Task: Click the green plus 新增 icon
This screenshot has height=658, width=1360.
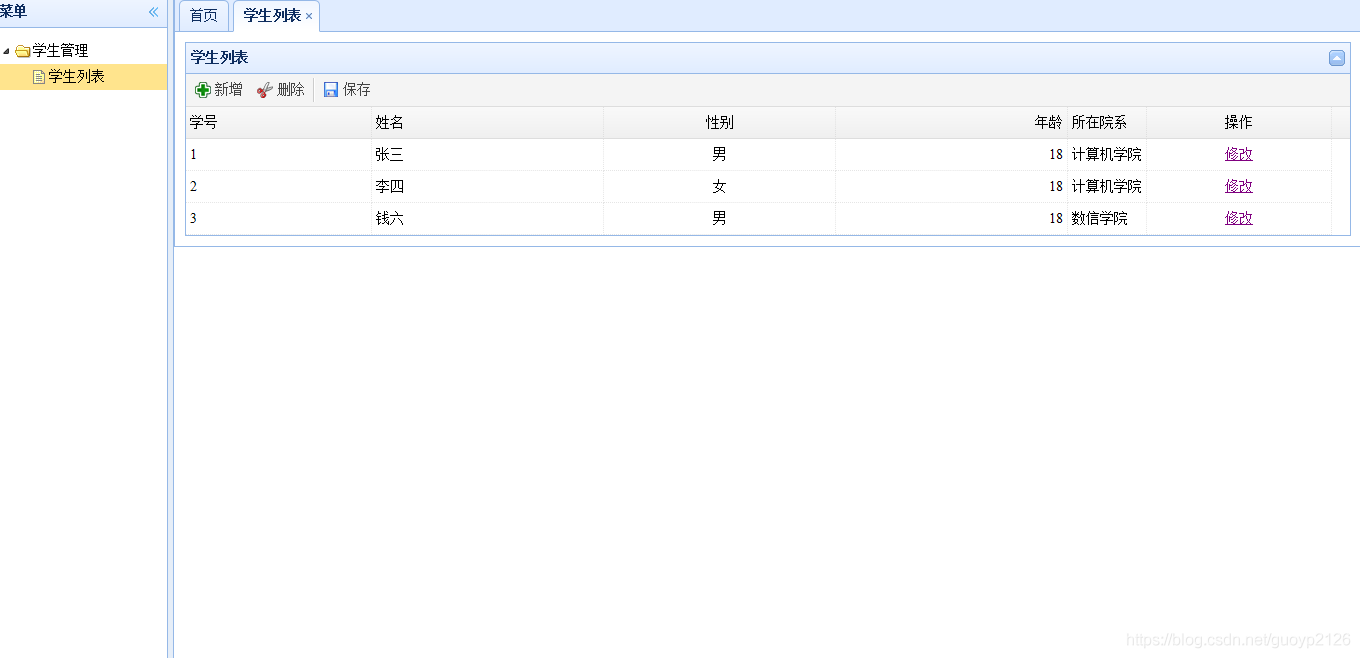Action: click(203, 90)
